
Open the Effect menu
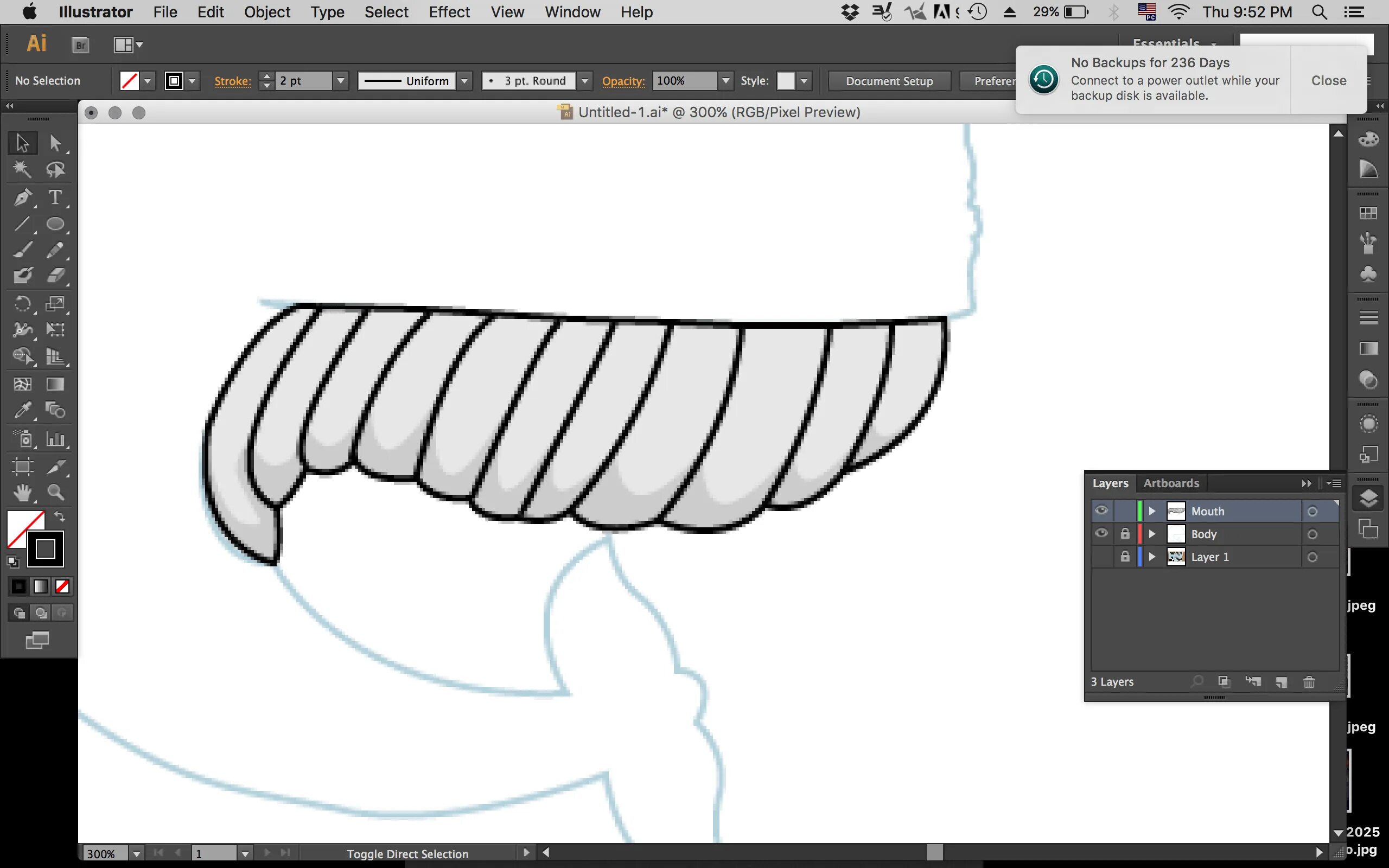click(449, 12)
